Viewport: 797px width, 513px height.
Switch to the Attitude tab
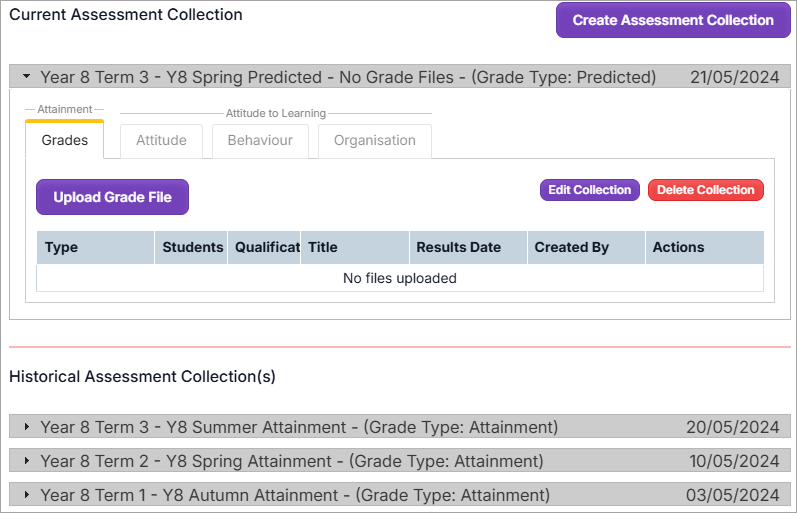(161, 141)
